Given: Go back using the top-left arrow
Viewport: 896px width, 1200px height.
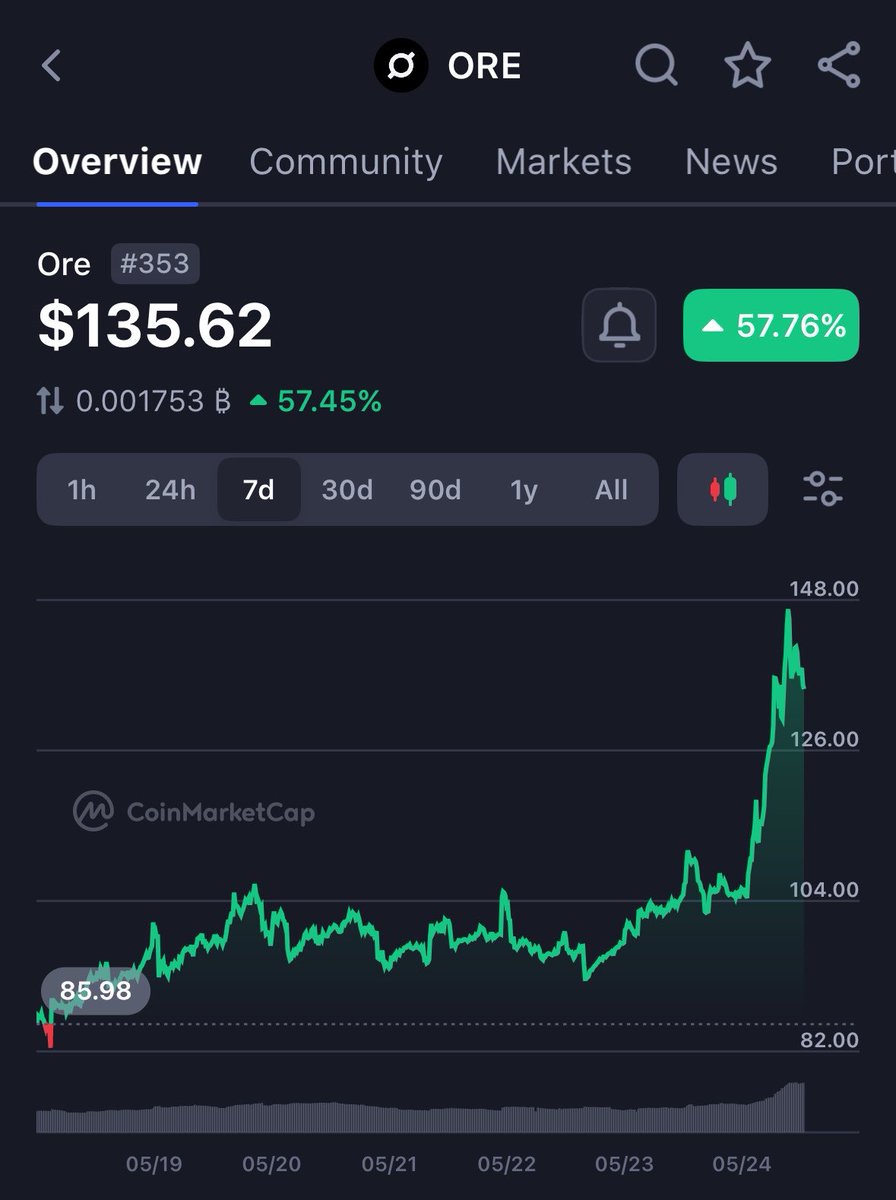Looking at the screenshot, I should click(x=52, y=66).
